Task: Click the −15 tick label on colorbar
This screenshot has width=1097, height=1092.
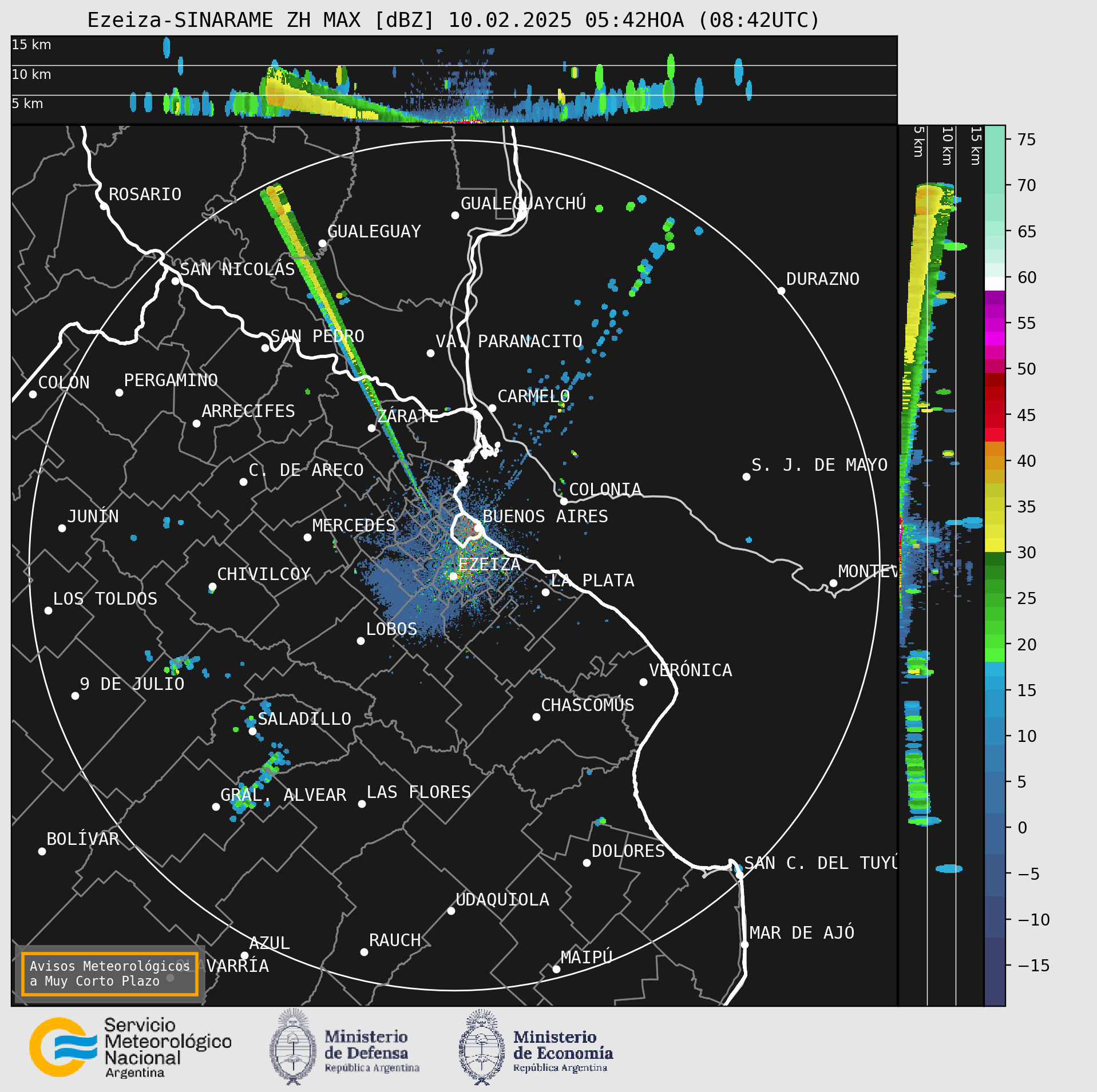Action: pyautogui.click(x=1033, y=966)
